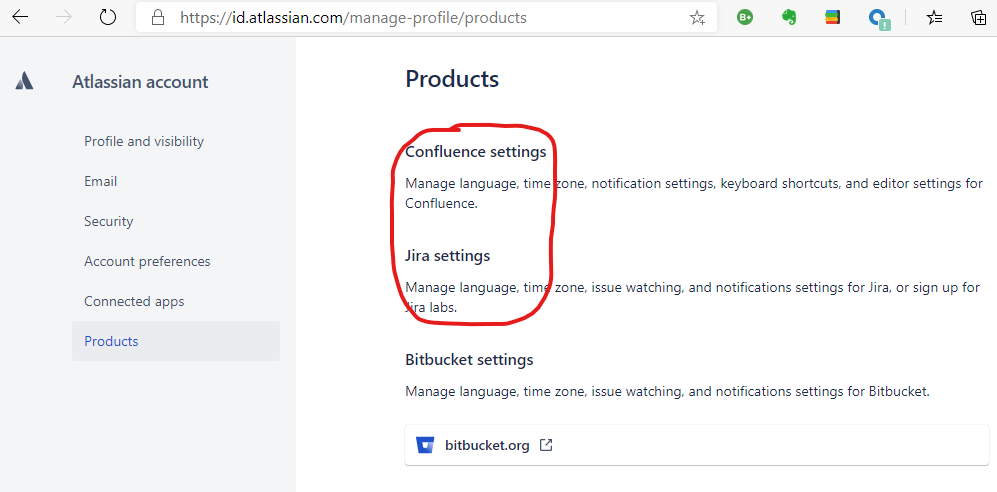Open the green B+ extension icon
The width and height of the screenshot is (997, 492).
point(745,18)
